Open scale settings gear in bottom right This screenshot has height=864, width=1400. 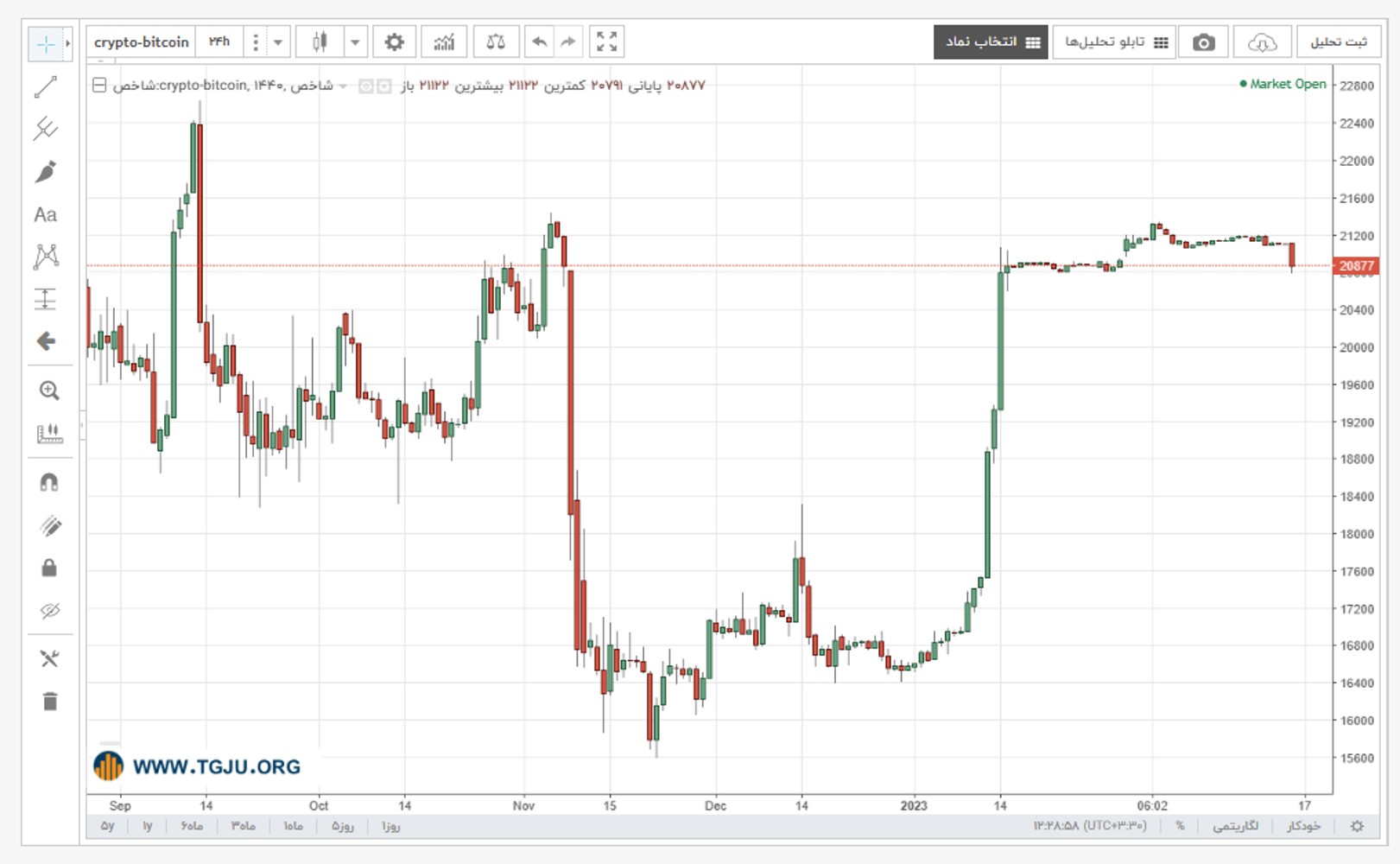[1357, 826]
